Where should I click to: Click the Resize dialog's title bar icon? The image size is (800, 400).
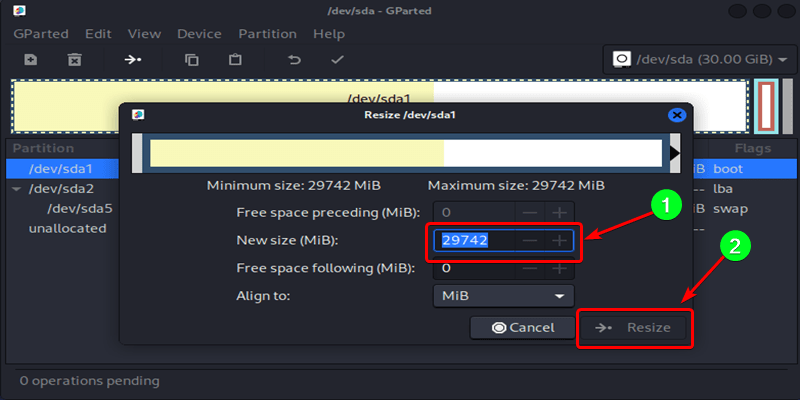(138, 115)
